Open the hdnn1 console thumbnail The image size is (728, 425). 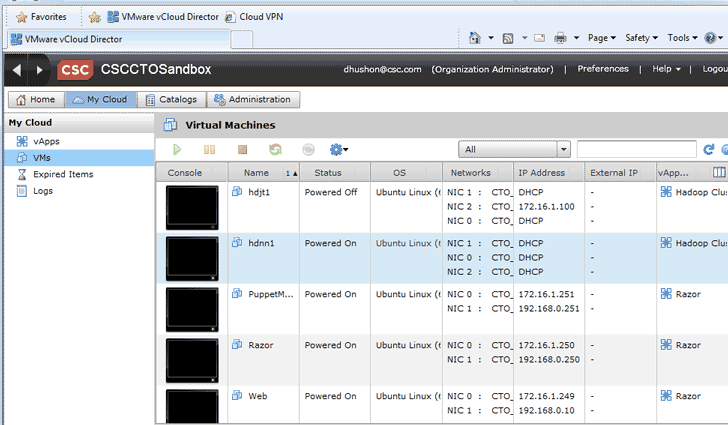click(192, 259)
